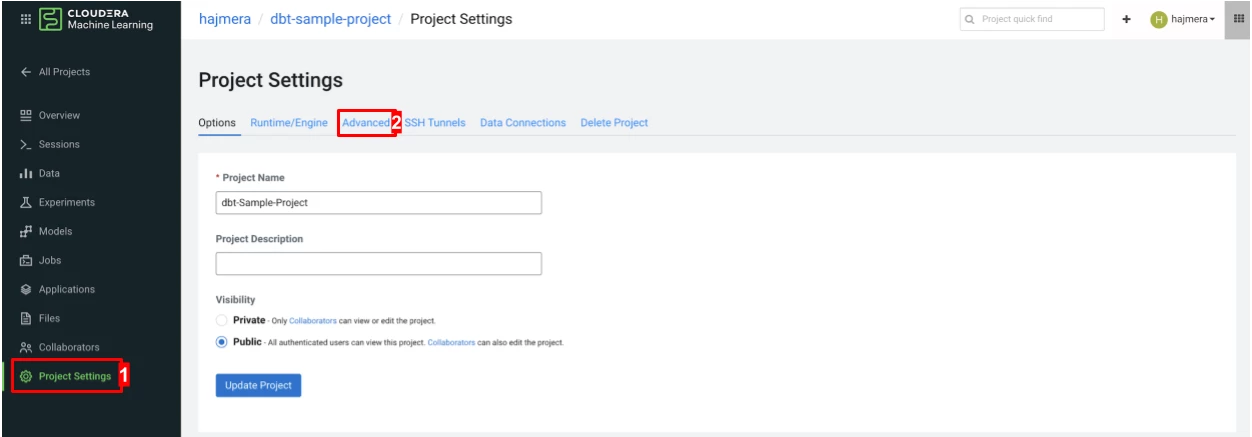Open Jobs in the sidebar
Screen dimensions: 1252x437
tap(41, 260)
